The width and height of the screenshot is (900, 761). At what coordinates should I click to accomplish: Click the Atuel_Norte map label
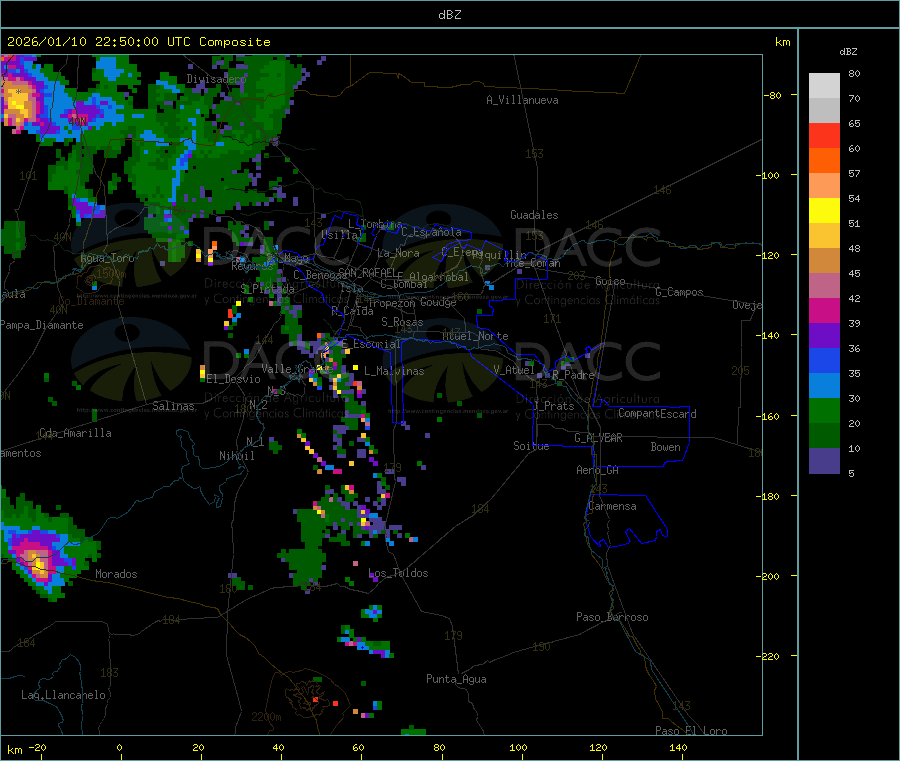click(x=475, y=336)
